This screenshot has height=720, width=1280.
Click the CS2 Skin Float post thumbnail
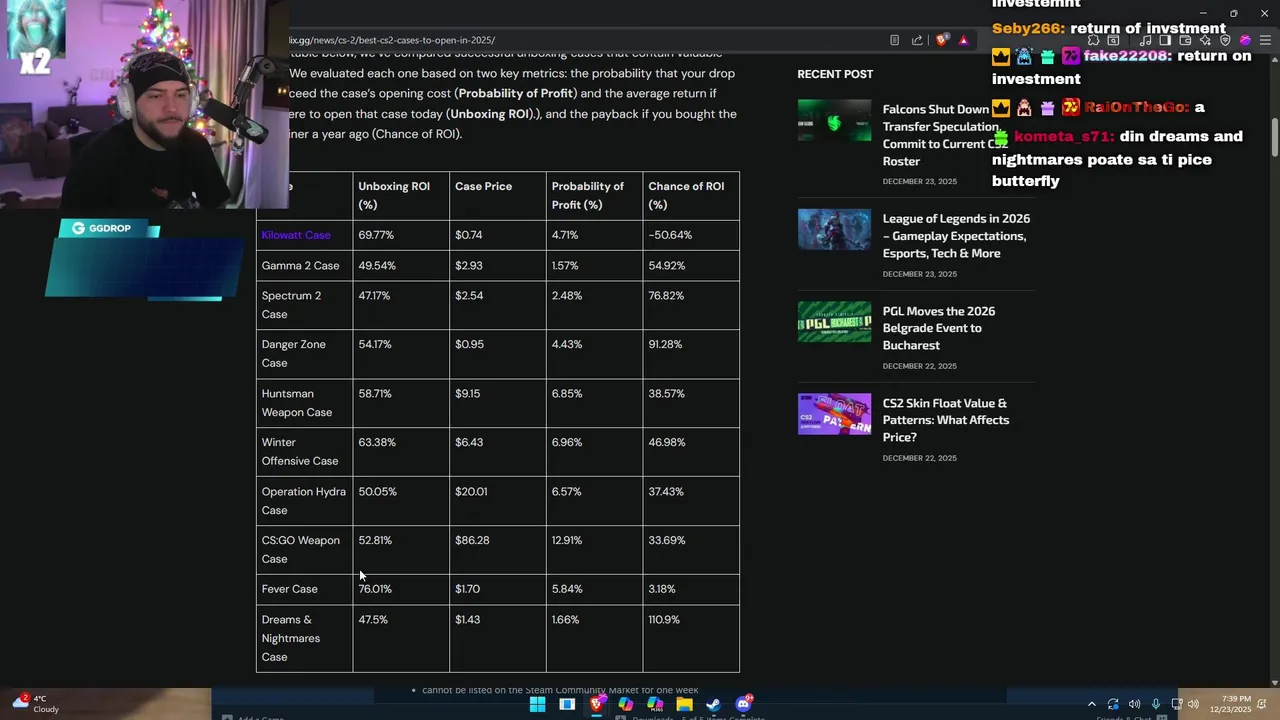[834, 413]
